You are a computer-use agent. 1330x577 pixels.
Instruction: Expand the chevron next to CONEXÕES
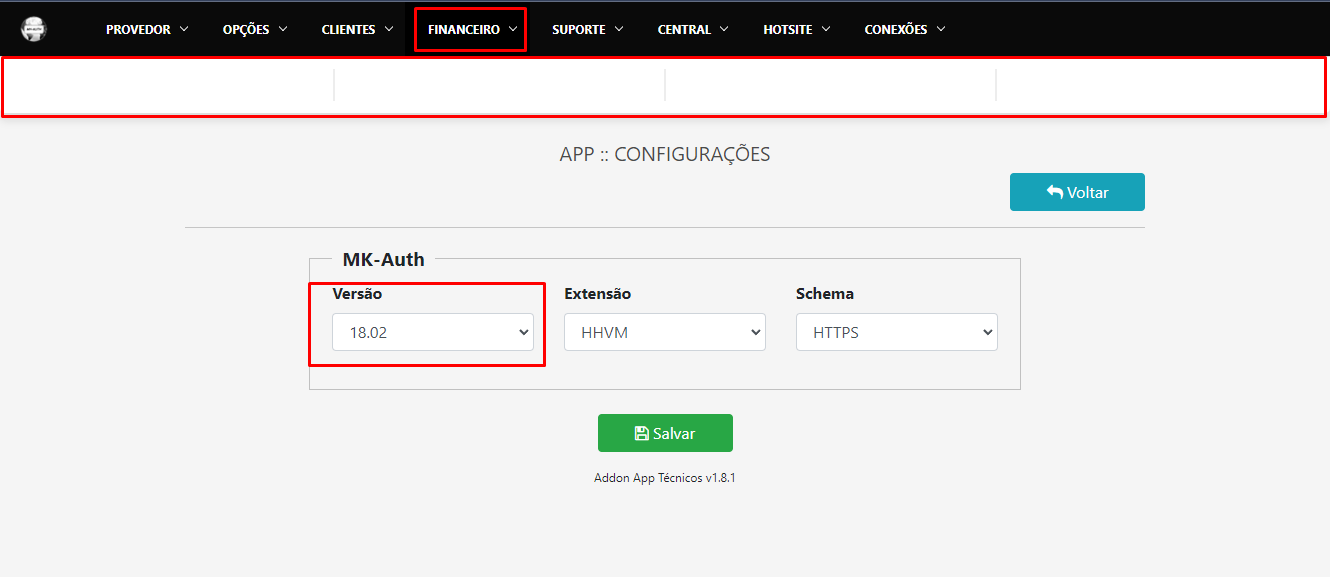[941, 29]
